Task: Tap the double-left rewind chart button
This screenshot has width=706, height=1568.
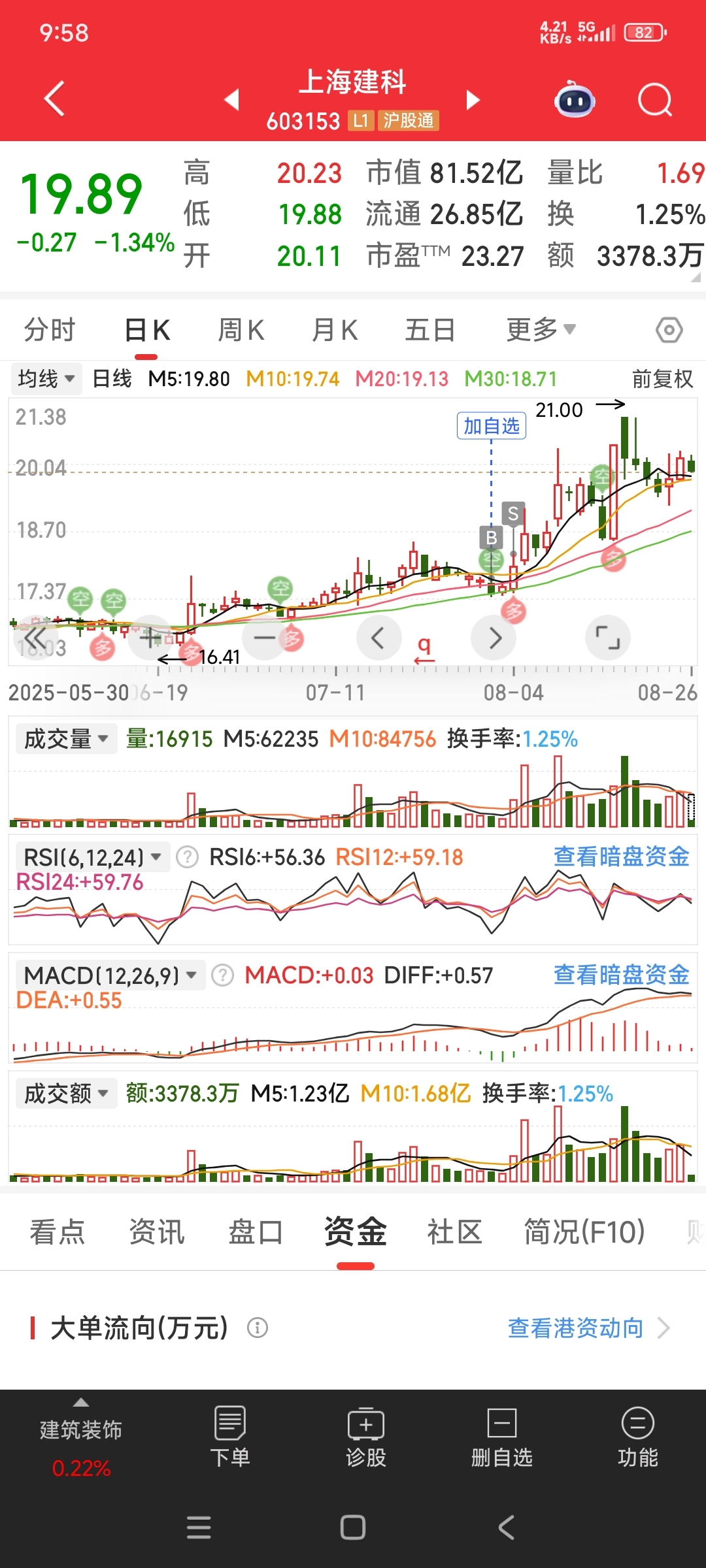Action: (x=35, y=638)
